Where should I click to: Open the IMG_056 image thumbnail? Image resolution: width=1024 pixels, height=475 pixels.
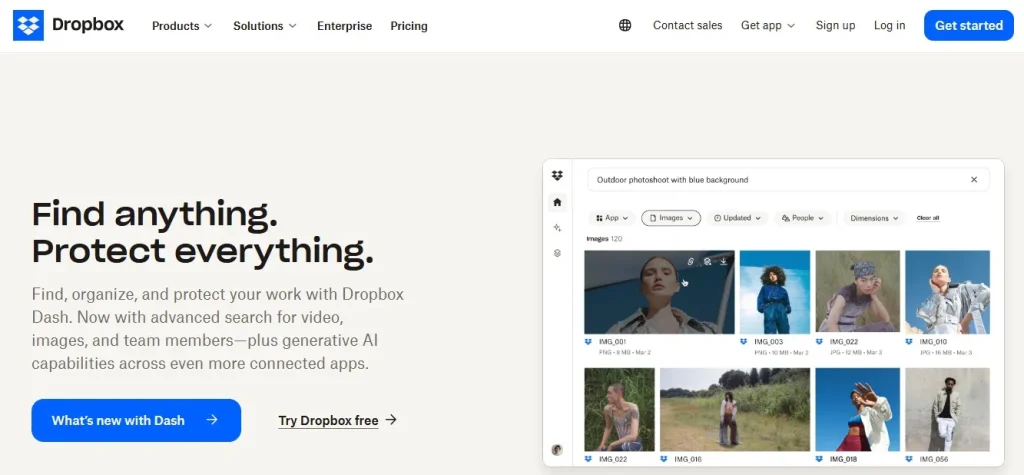click(947, 410)
